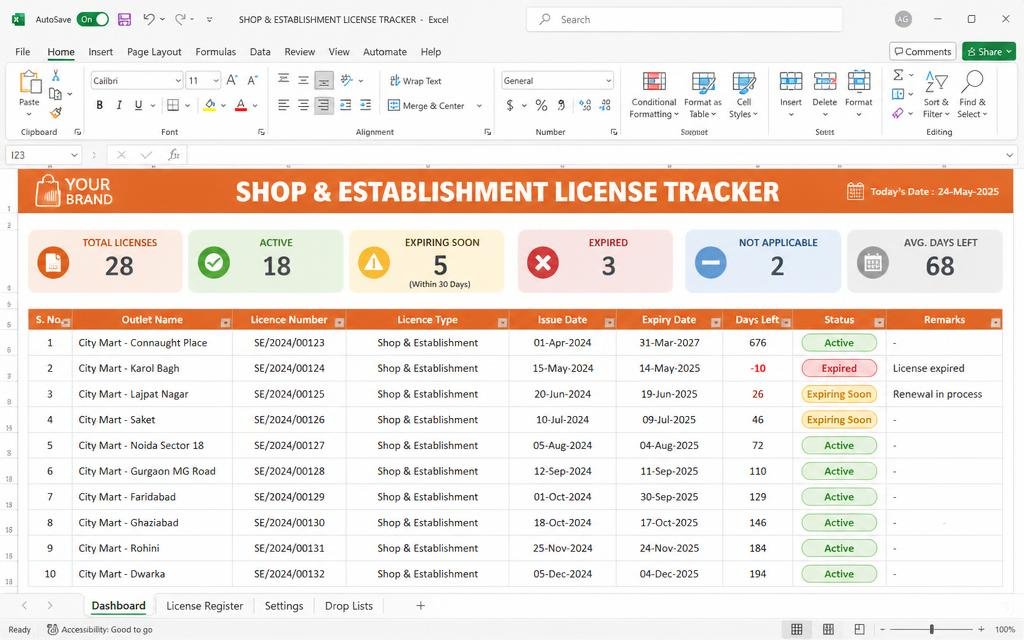Add a new sheet with plus button
Viewport: 1024px width, 640px height.
[x=421, y=606]
